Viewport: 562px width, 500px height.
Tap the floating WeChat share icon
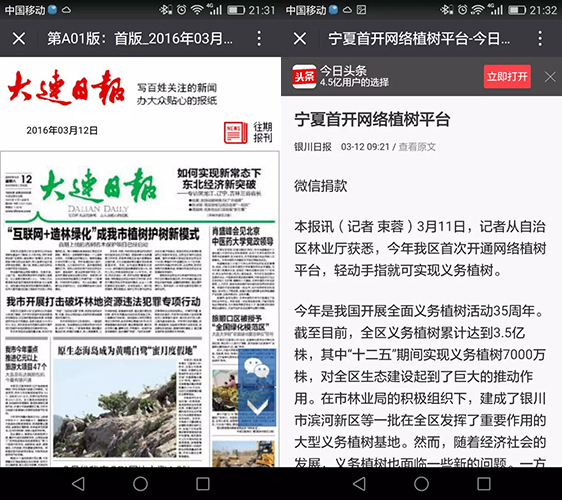point(257,368)
